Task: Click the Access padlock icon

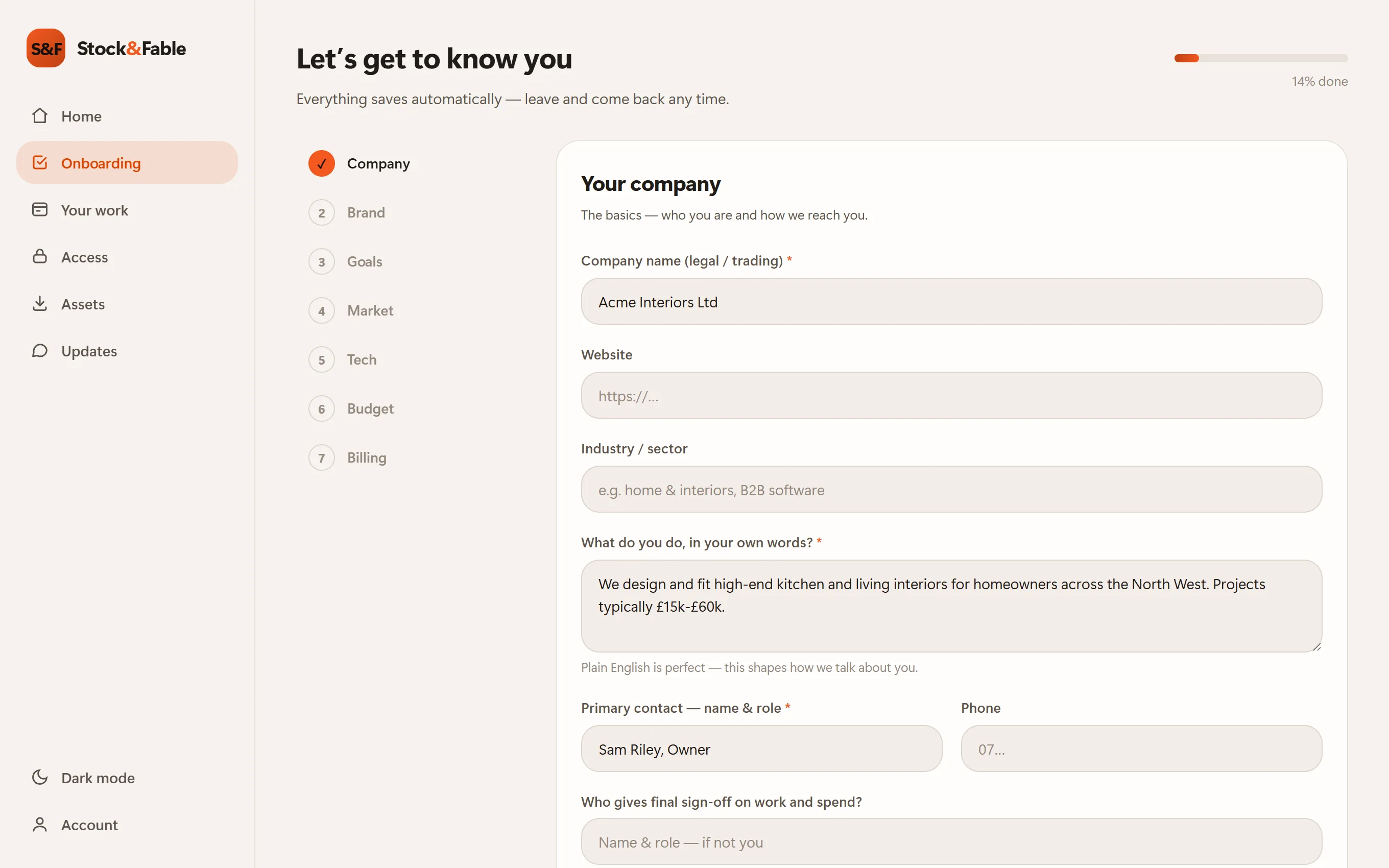Action: pos(40,257)
